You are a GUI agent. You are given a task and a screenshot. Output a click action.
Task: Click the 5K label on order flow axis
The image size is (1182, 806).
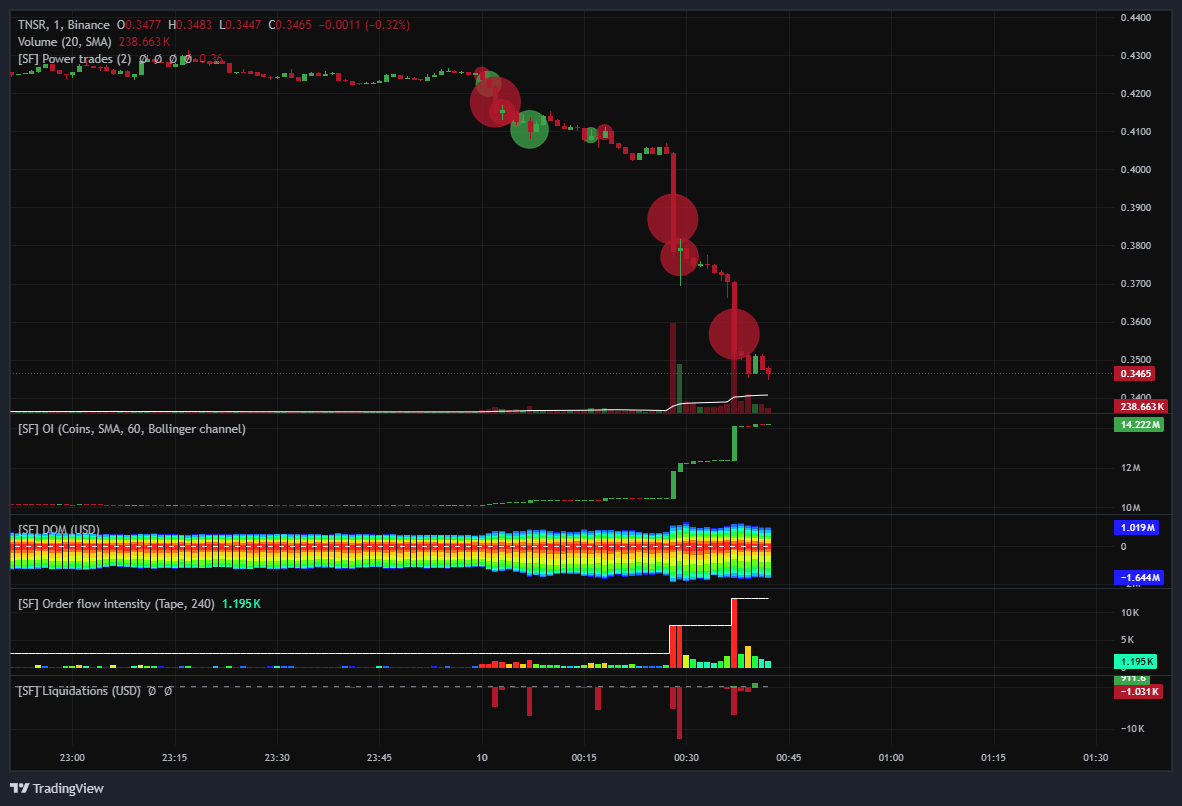[1127, 639]
